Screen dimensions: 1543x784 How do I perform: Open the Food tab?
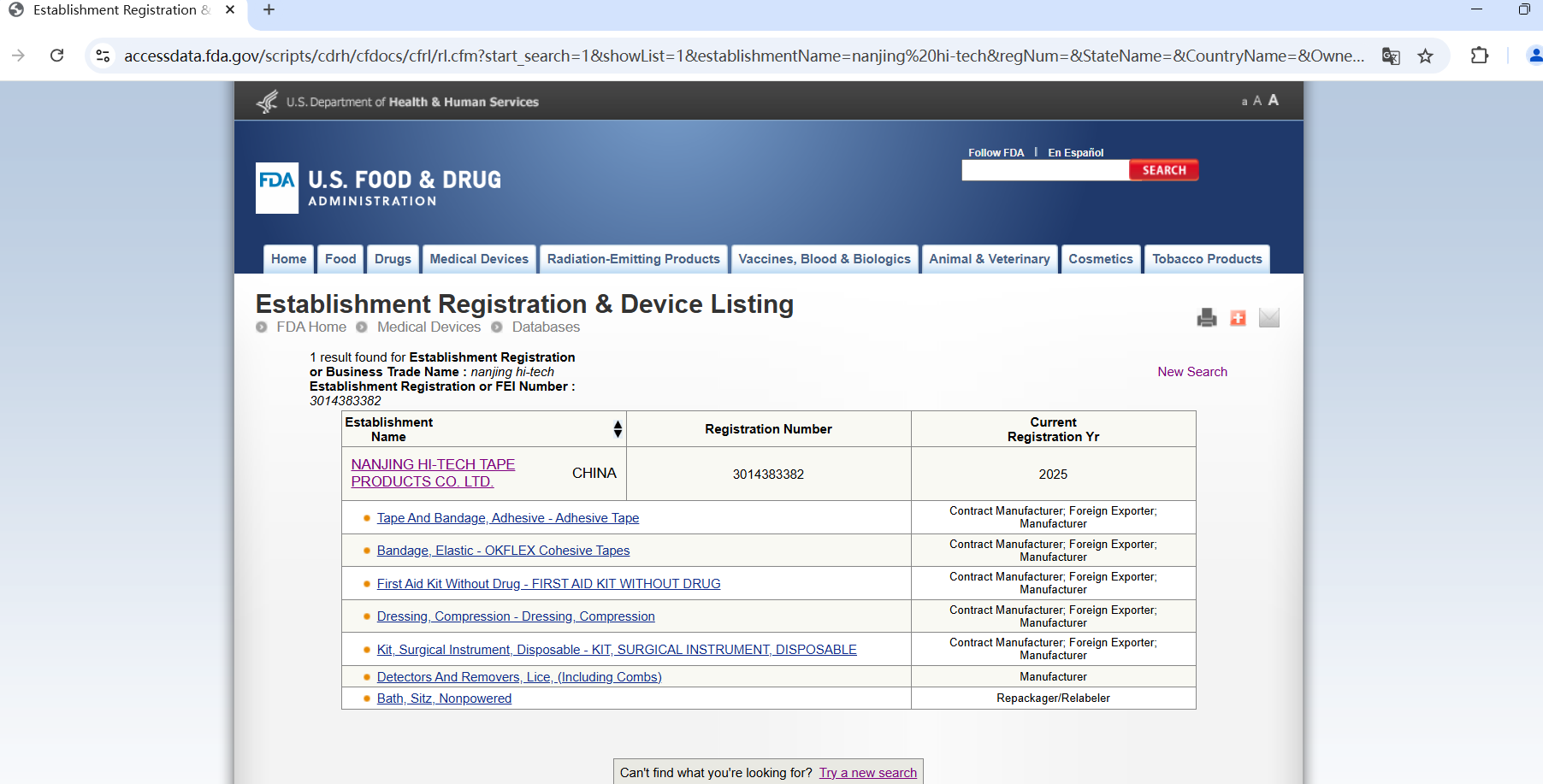tap(340, 259)
